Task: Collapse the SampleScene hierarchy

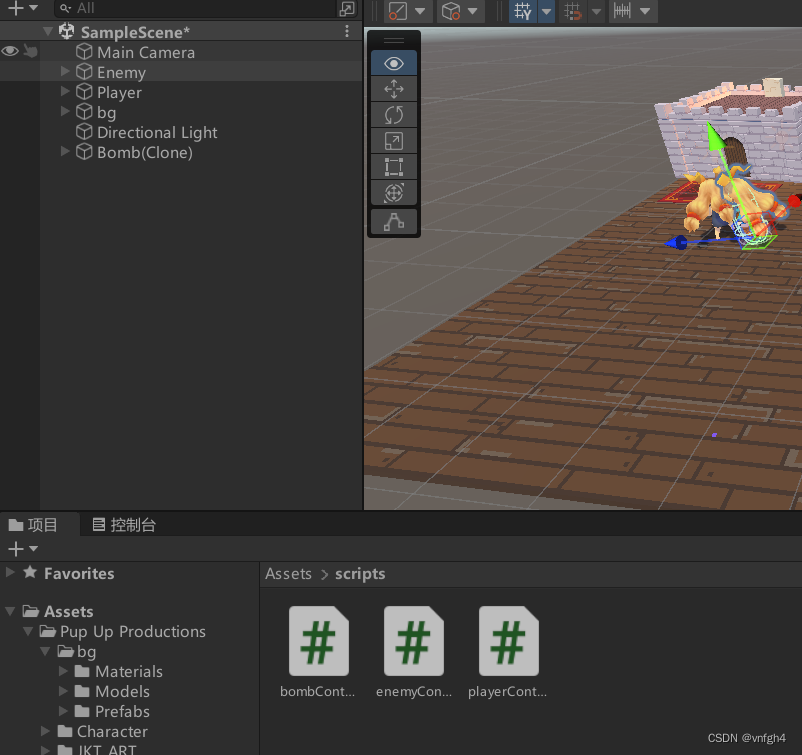Action: pos(48,31)
